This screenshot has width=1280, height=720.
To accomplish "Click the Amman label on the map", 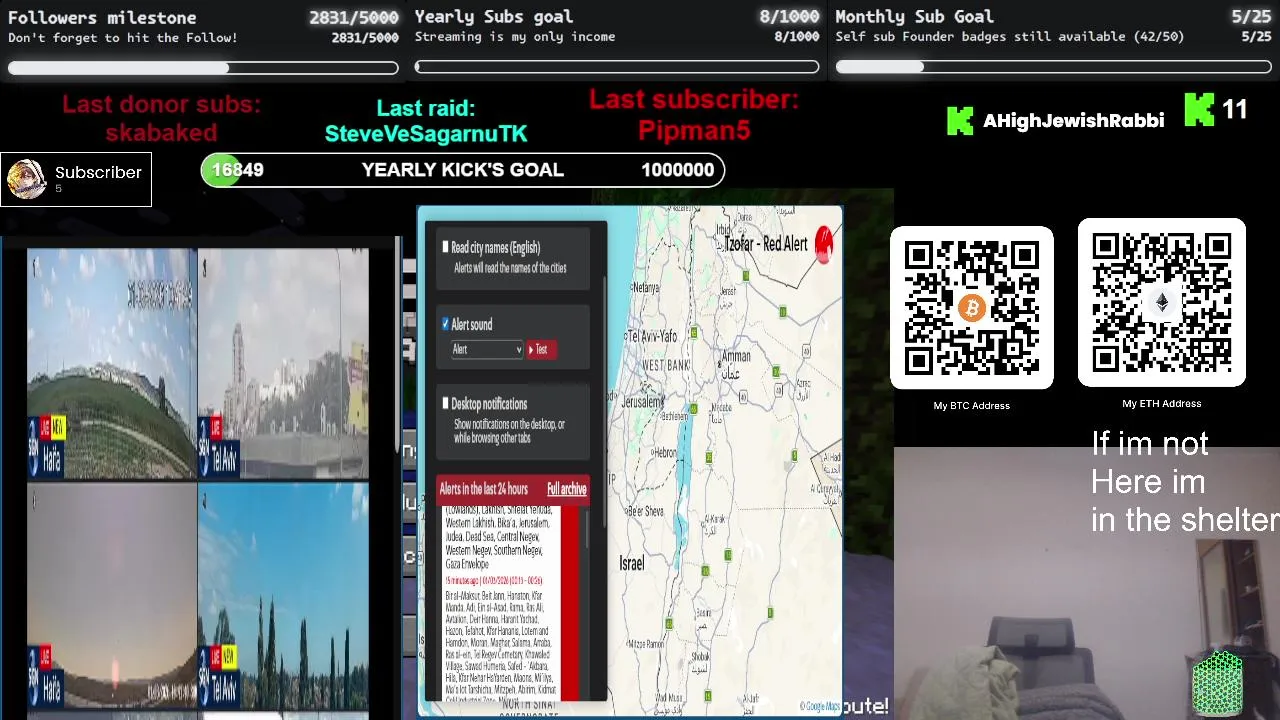I will point(736,356).
